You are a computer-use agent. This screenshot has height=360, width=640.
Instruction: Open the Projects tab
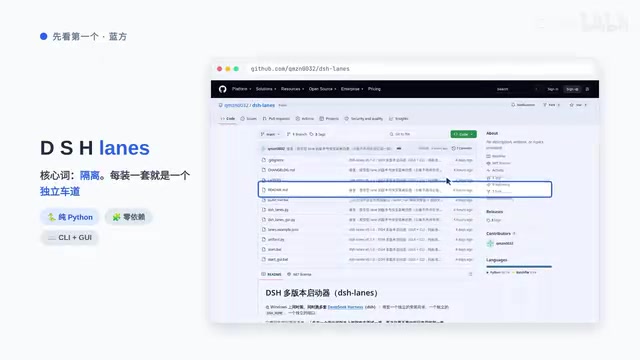coord(329,119)
